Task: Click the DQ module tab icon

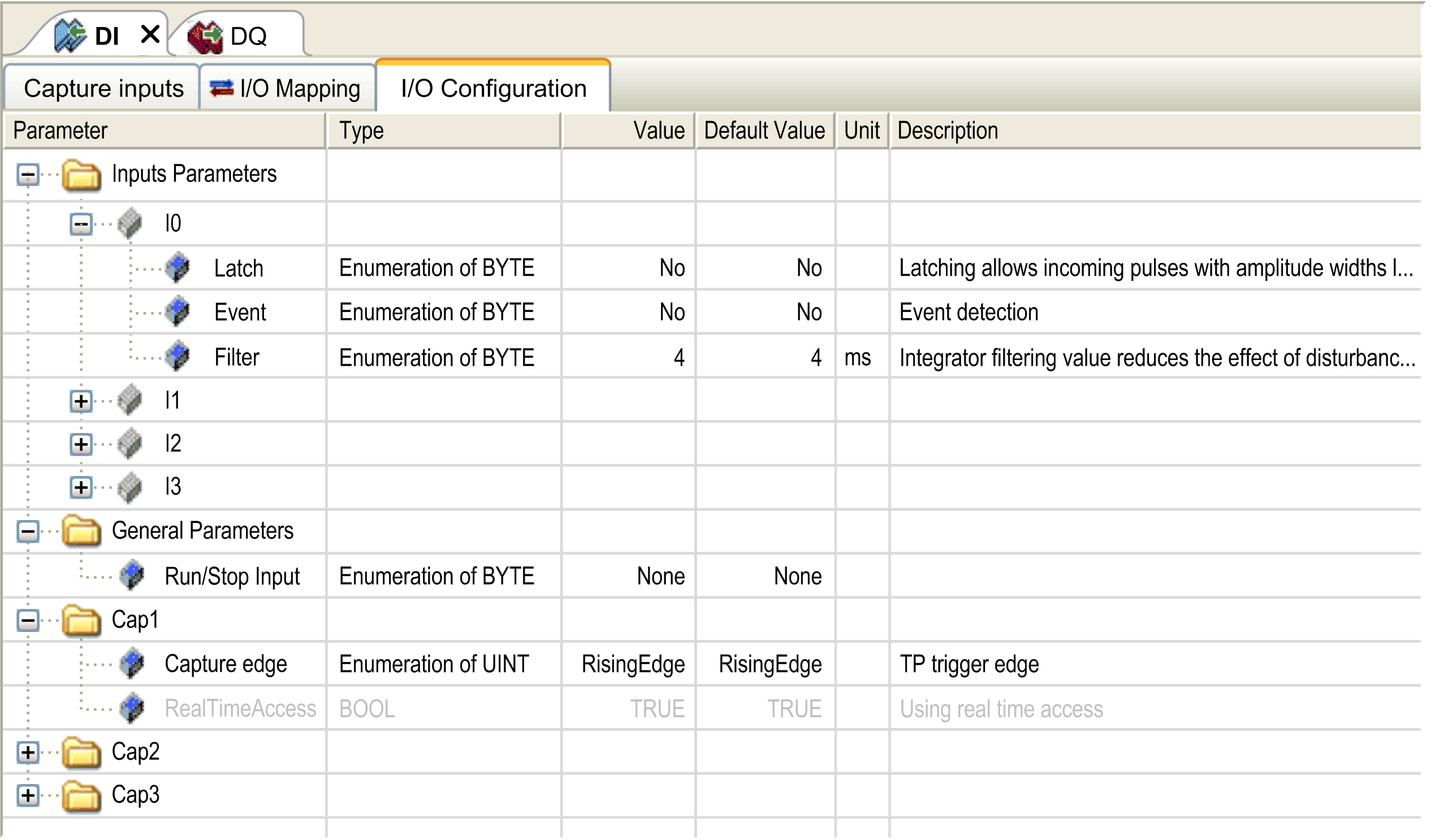Action: (205, 37)
